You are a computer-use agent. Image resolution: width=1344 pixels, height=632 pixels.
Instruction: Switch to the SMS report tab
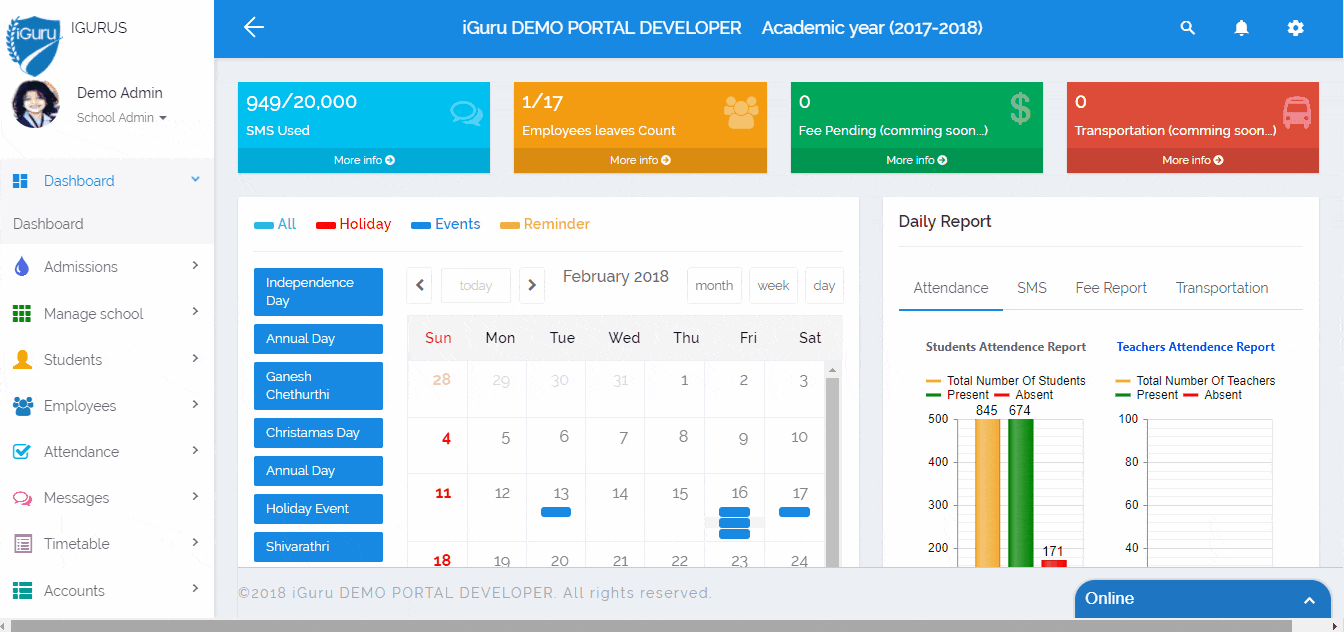coord(1032,288)
